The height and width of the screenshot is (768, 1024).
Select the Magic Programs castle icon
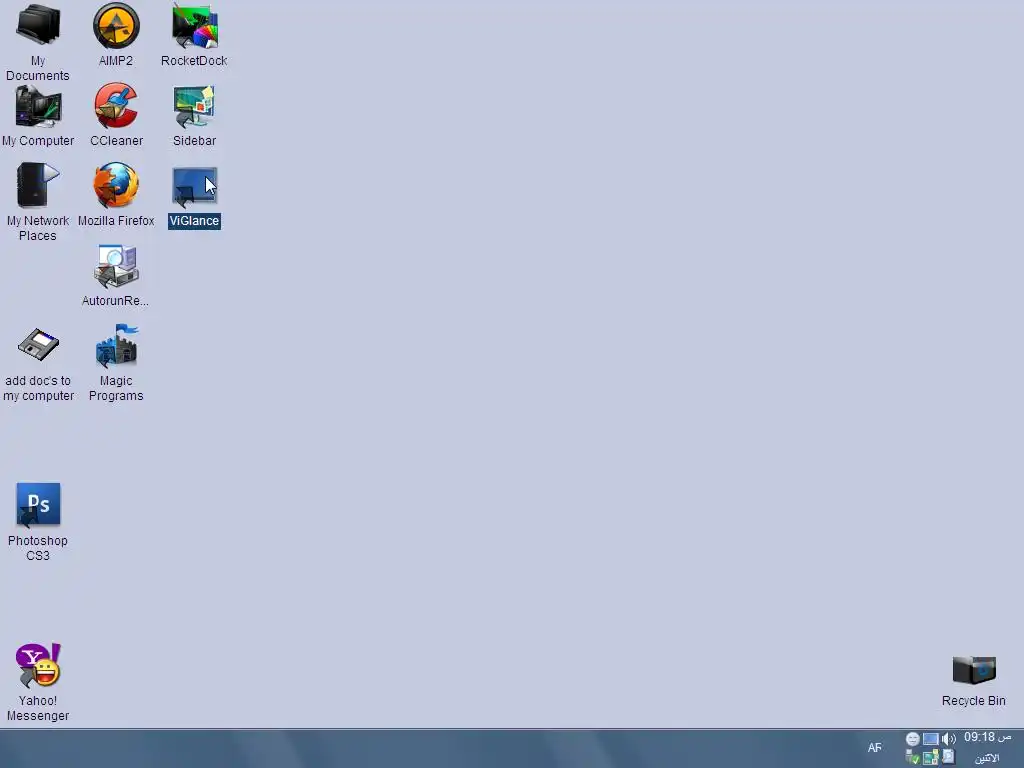[116, 345]
